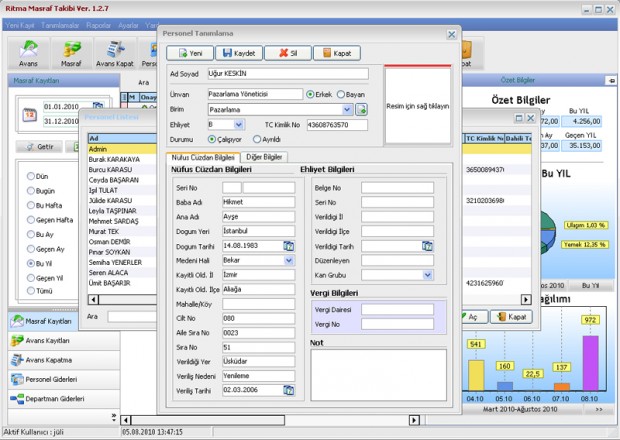Pin the Özet Bilgiler panel
This screenshot has width=620, height=440.
[611, 80]
